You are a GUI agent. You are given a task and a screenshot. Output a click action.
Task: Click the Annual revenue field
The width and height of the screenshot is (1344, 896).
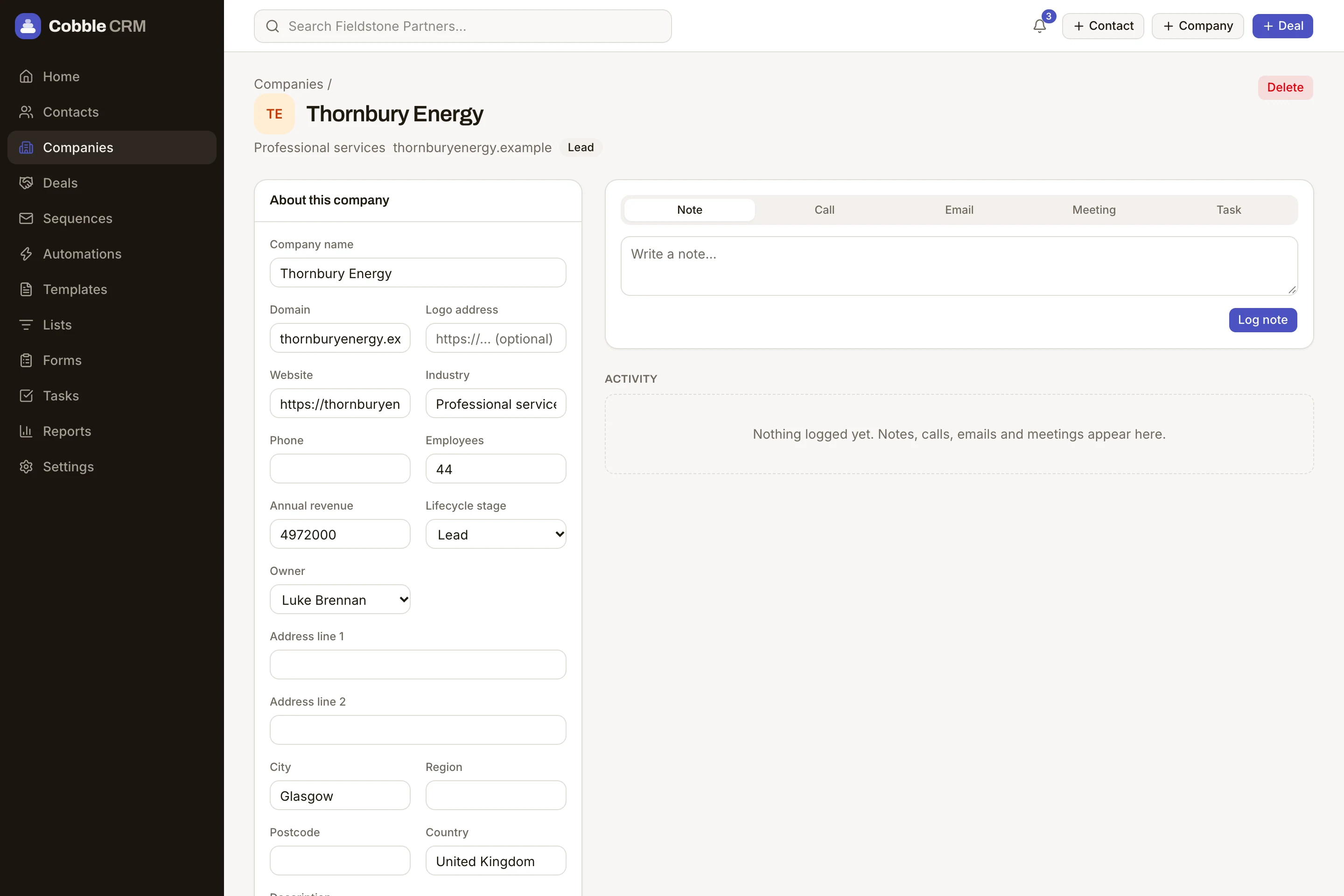click(340, 534)
